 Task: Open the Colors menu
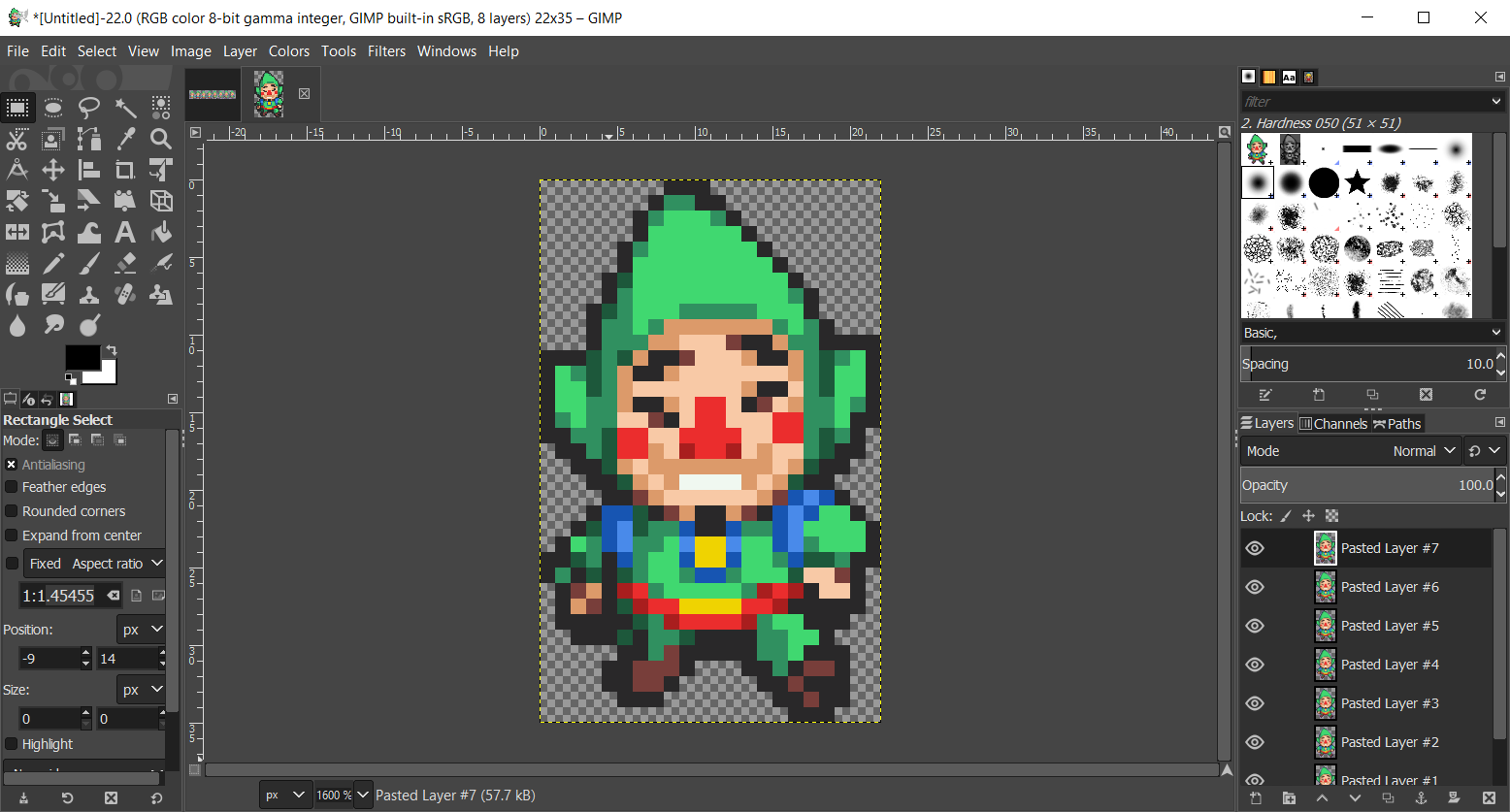click(x=289, y=51)
